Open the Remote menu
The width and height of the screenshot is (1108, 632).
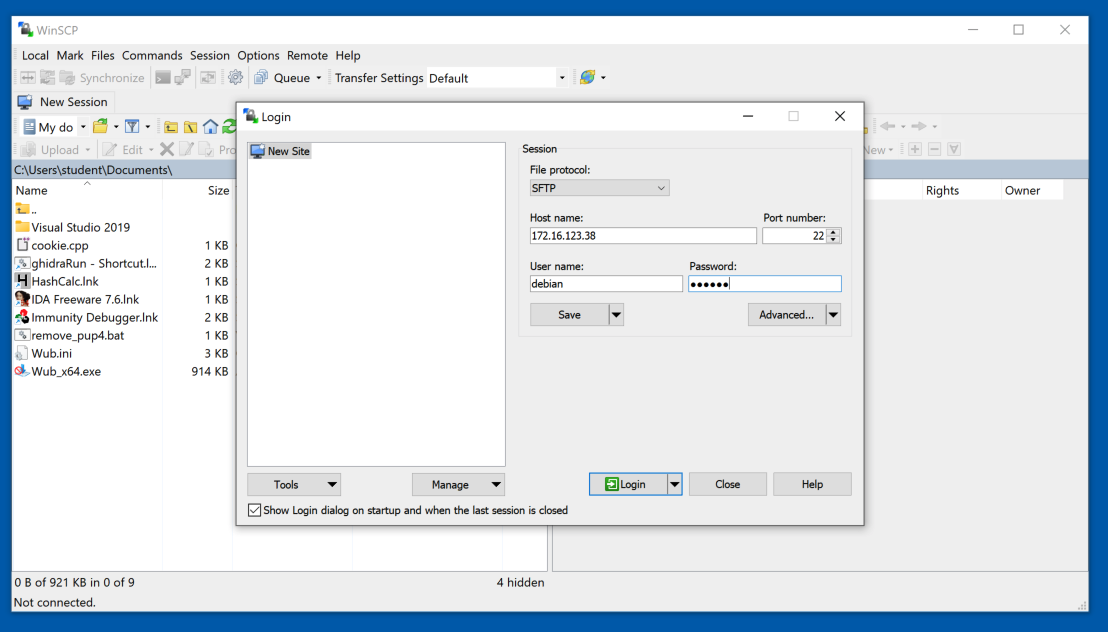307,55
